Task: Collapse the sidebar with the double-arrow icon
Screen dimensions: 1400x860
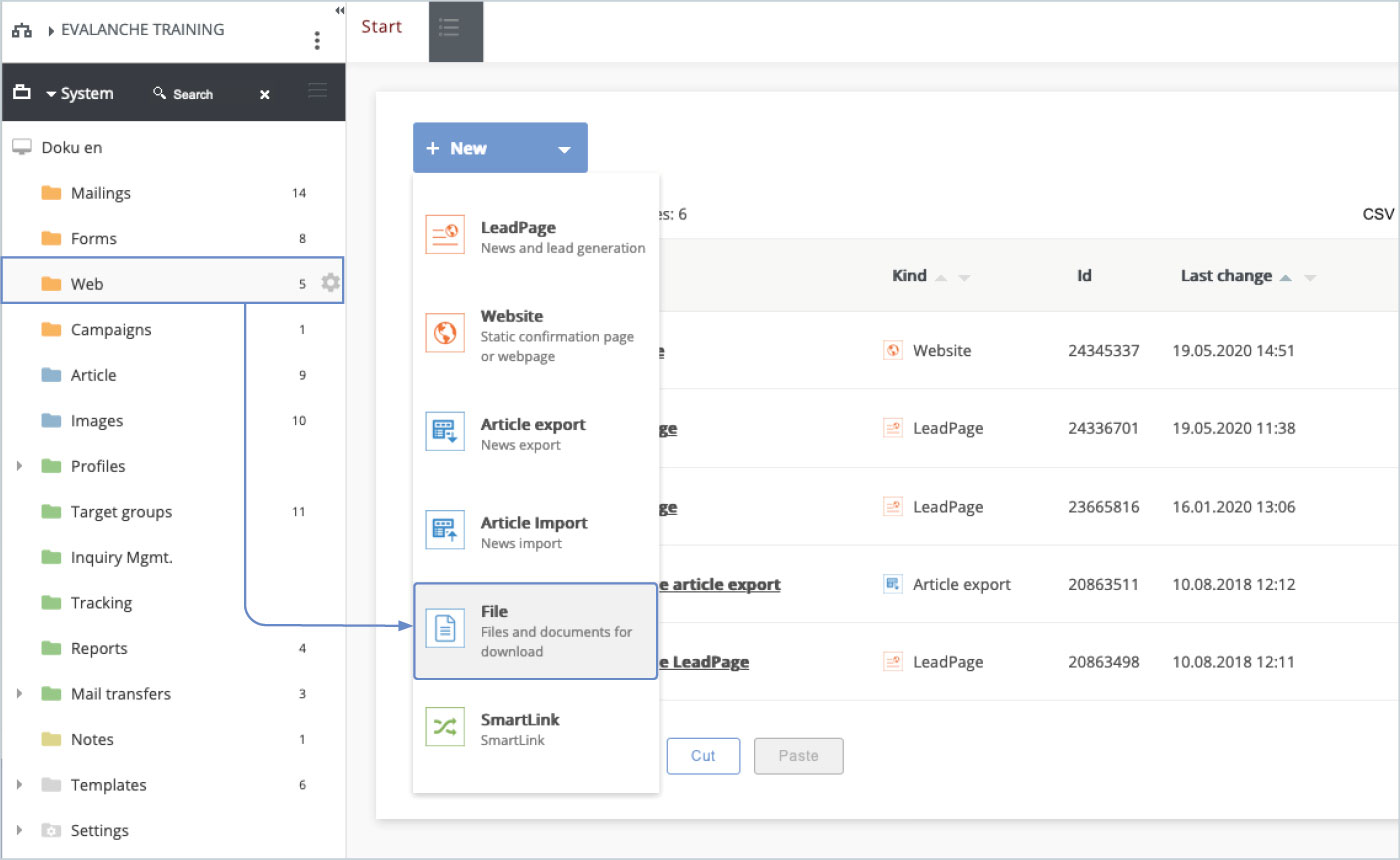Action: pyautogui.click(x=339, y=10)
